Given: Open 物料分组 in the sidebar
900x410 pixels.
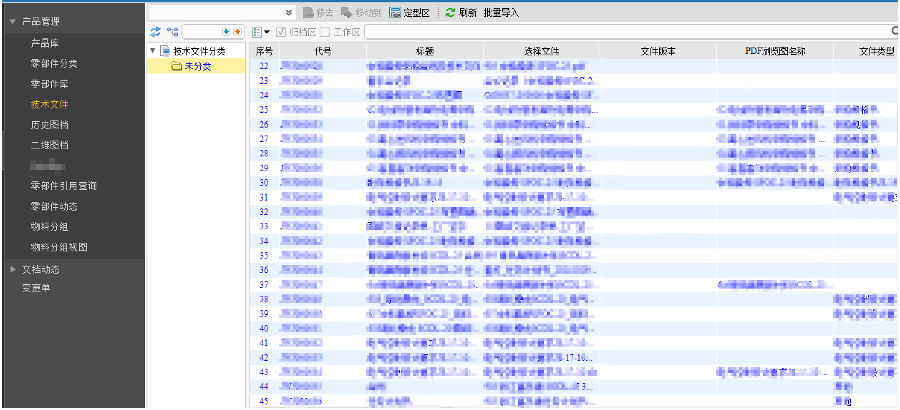Looking at the screenshot, I should pos(49,227).
